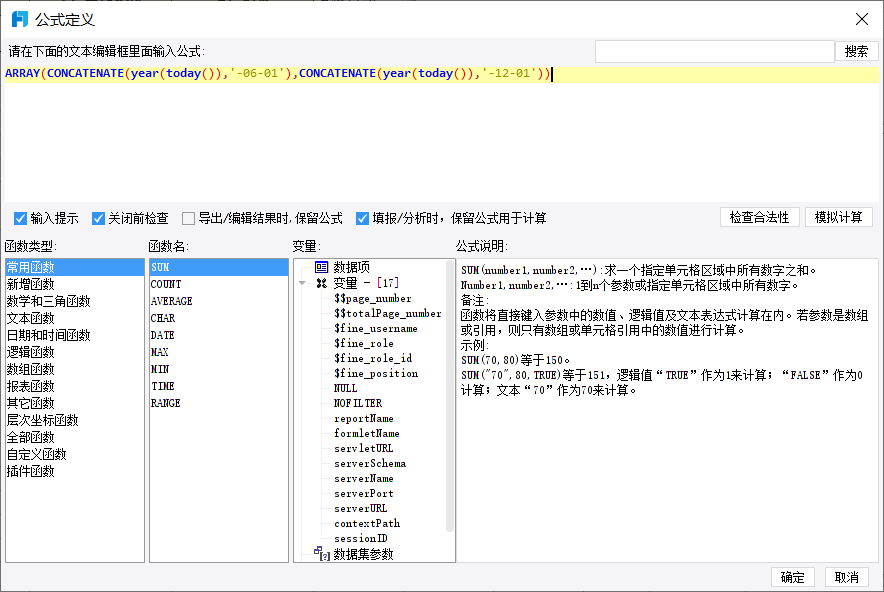884x592 pixels.
Task: Enable 导出/编辑结果时,保留公式 checkbox
Action: pyautogui.click(x=188, y=218)
